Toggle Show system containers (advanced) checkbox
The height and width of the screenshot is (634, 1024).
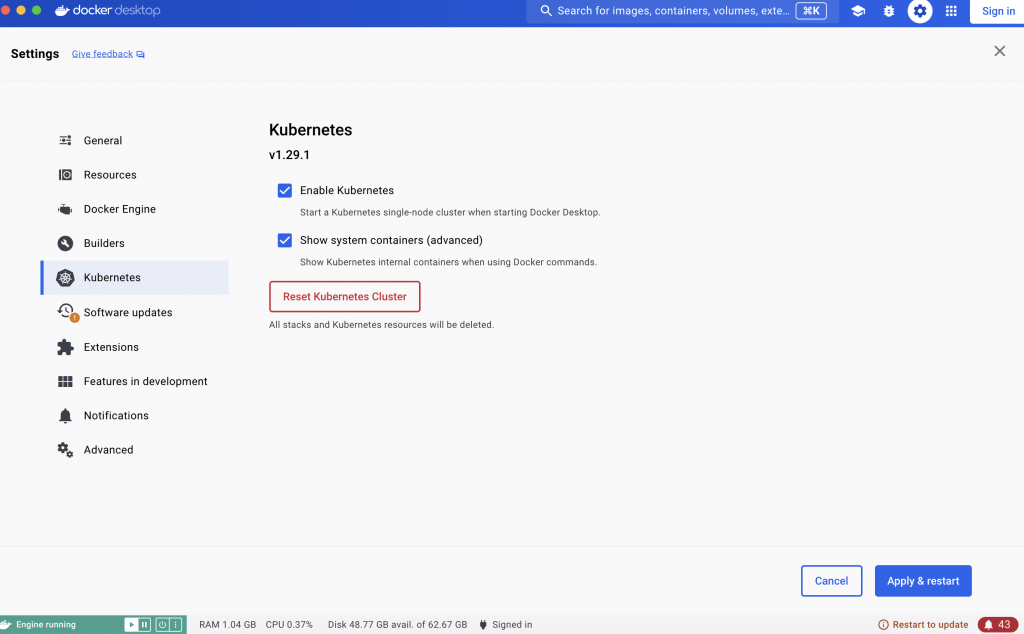pyautogui.click(x=285, y=240)
